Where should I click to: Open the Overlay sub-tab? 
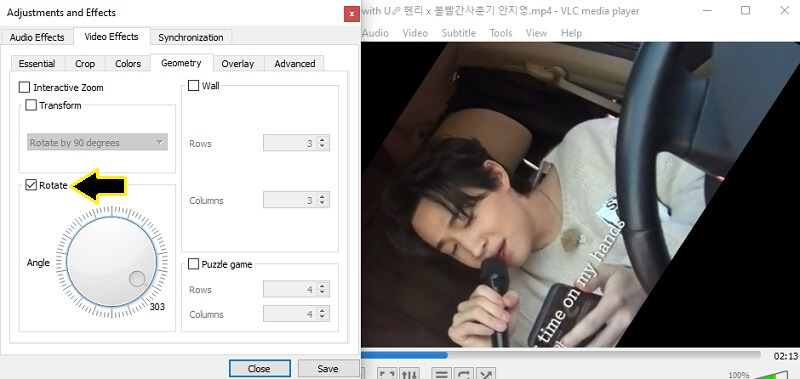click(238, 64)
